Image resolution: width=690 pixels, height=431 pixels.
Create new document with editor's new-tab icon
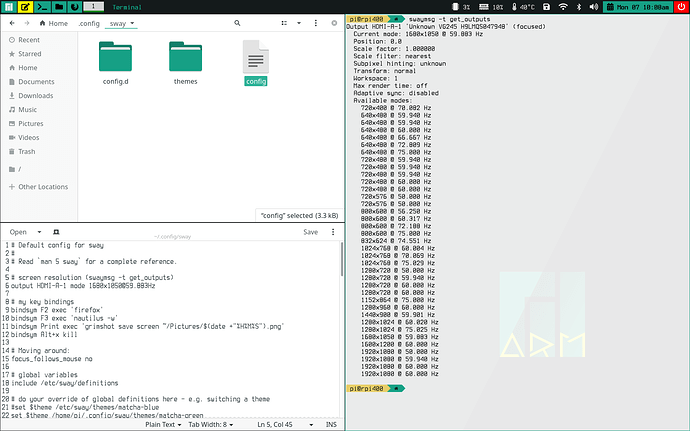pyautogui.click(x=56, y=232)
